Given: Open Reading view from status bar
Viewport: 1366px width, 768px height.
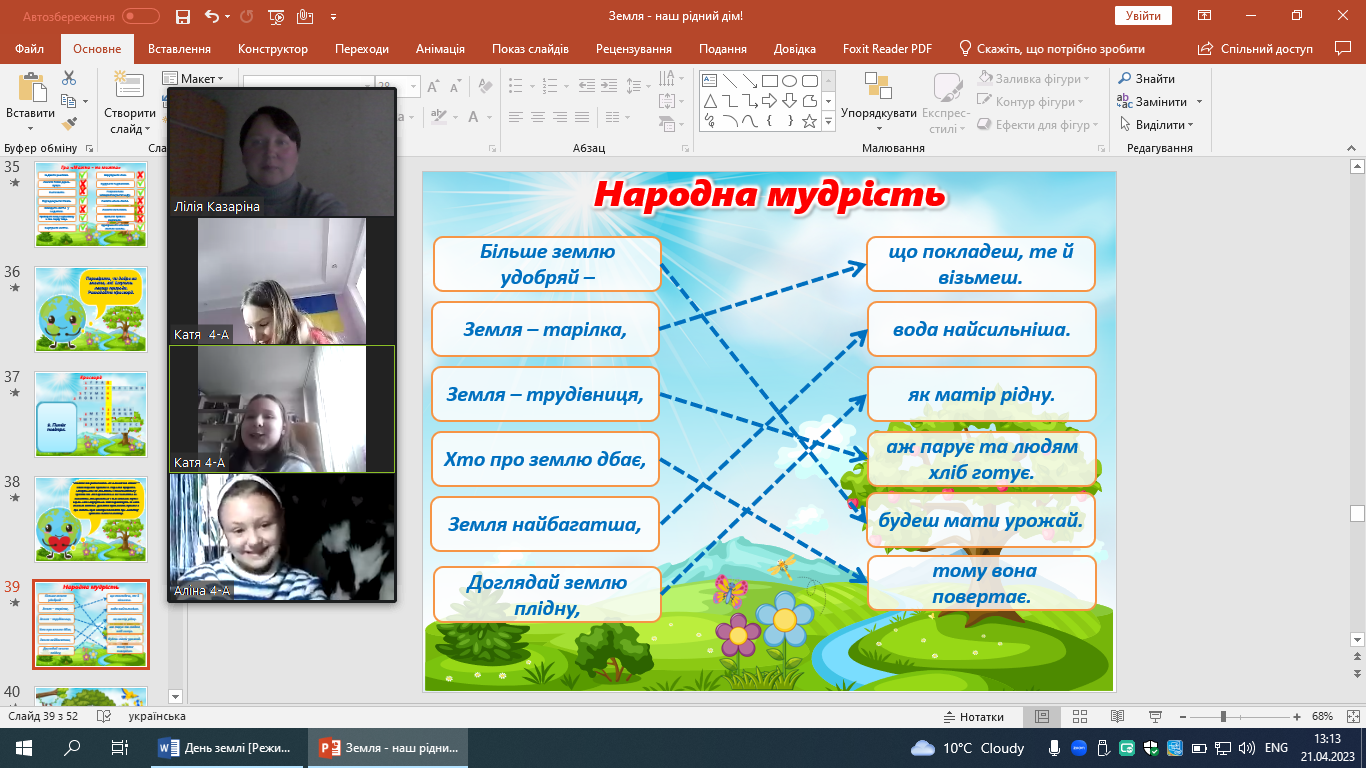Looking at the screenshot, I should pyautogui.click(x=1117, y=717).
